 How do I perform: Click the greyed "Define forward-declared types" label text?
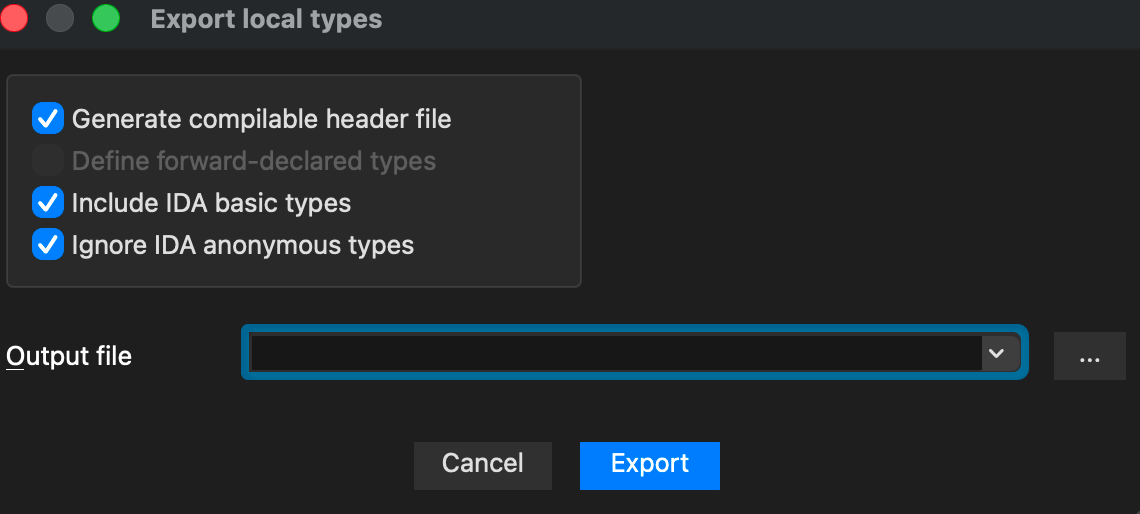pyautogui.click(x=253, y=161)
